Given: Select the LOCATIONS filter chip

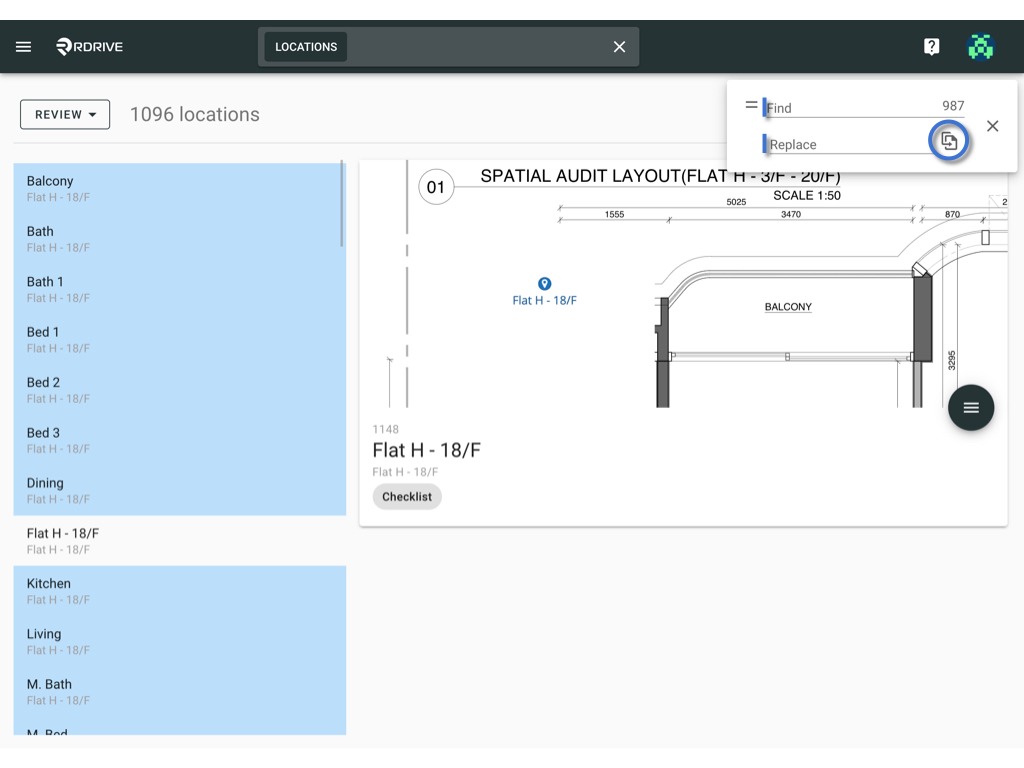Looking at the screenshot, I should [x=306, y=47].
